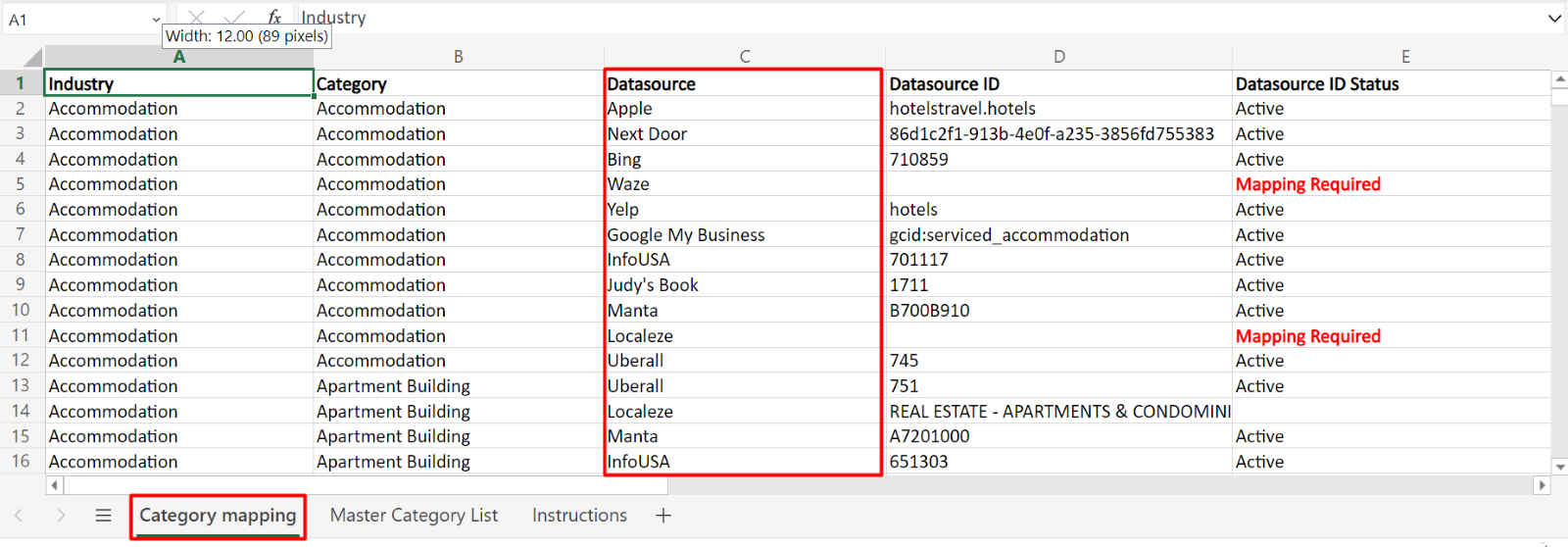Select row 1 header

point(21,83)
